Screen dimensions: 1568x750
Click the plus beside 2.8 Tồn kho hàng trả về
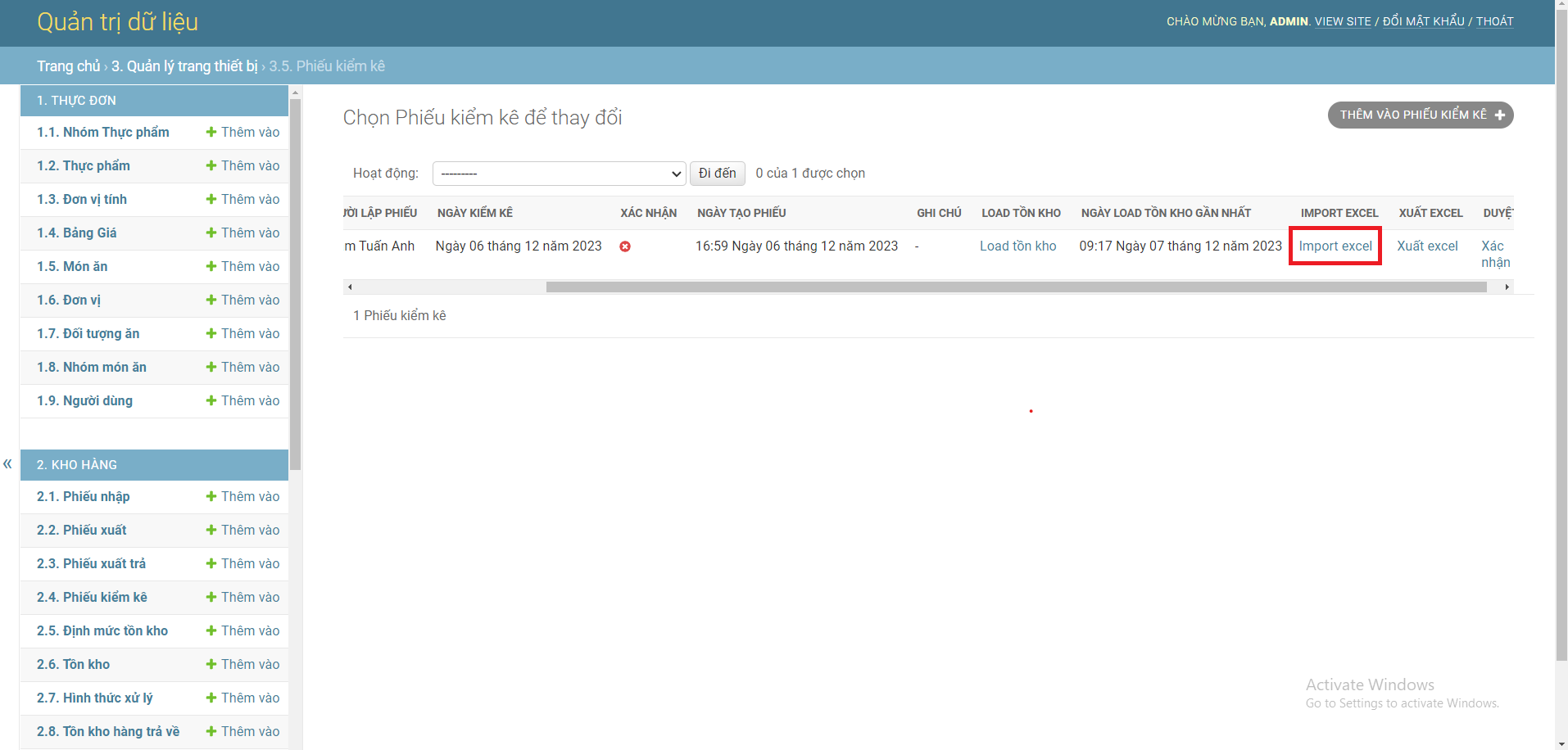[210, 731]
